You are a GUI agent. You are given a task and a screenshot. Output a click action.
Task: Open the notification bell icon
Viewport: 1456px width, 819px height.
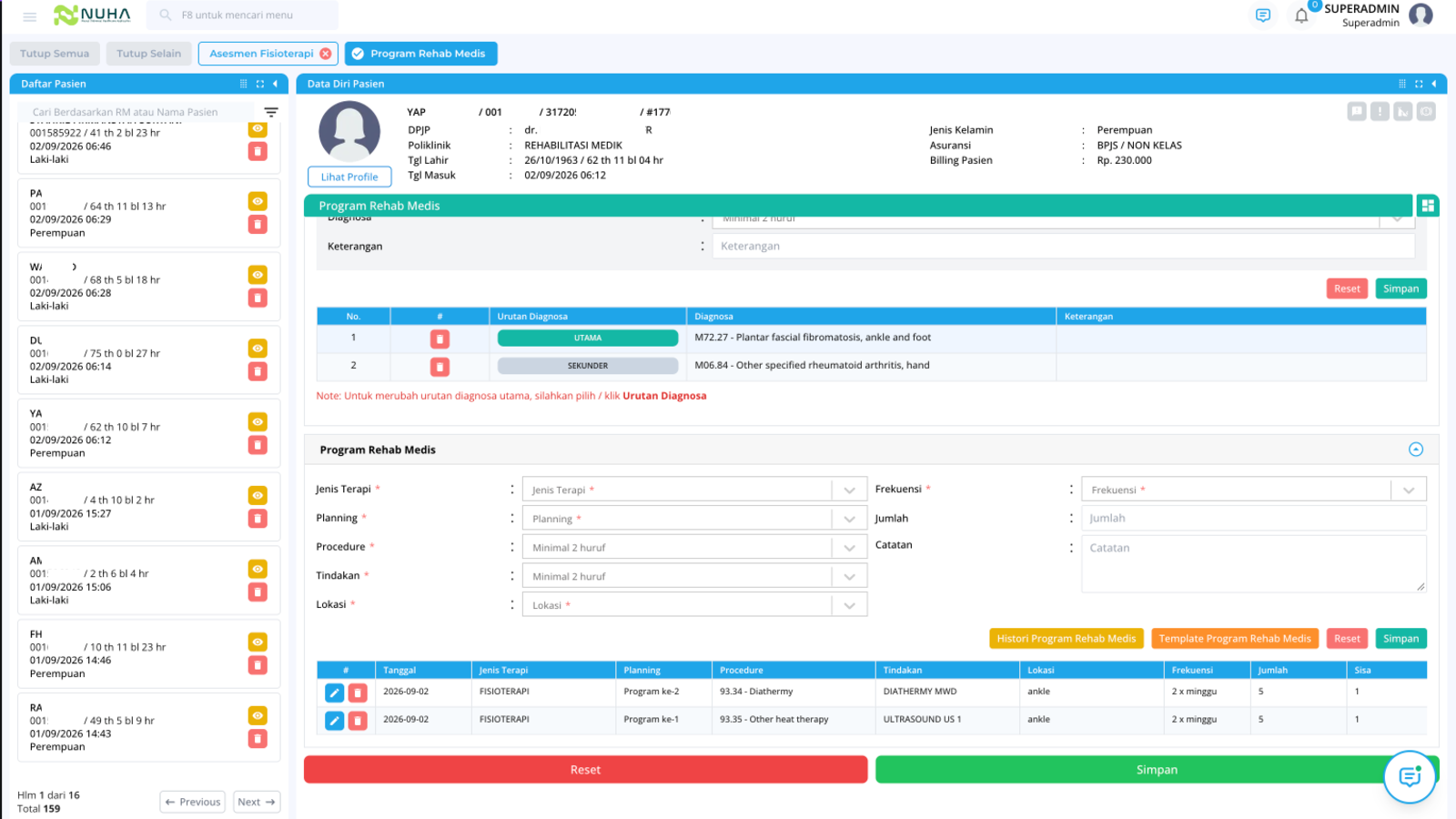click(x=1301, y=15)
